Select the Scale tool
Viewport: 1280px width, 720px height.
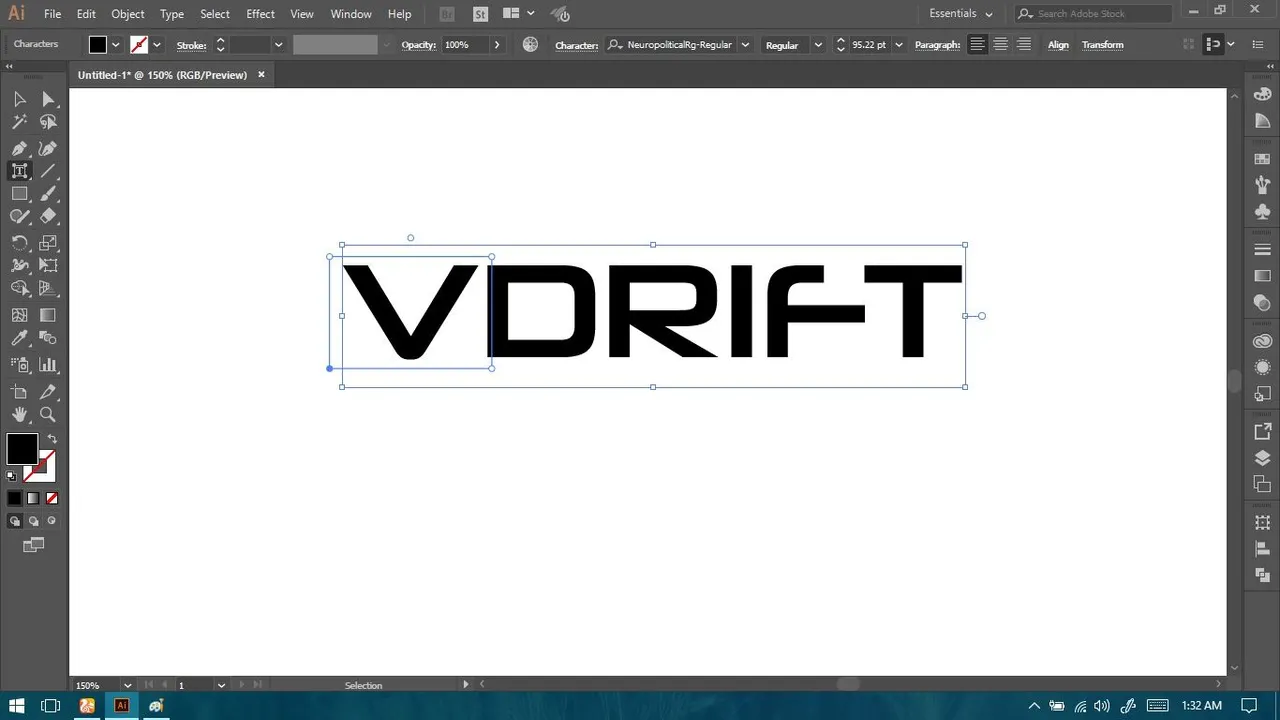point(48,243)
